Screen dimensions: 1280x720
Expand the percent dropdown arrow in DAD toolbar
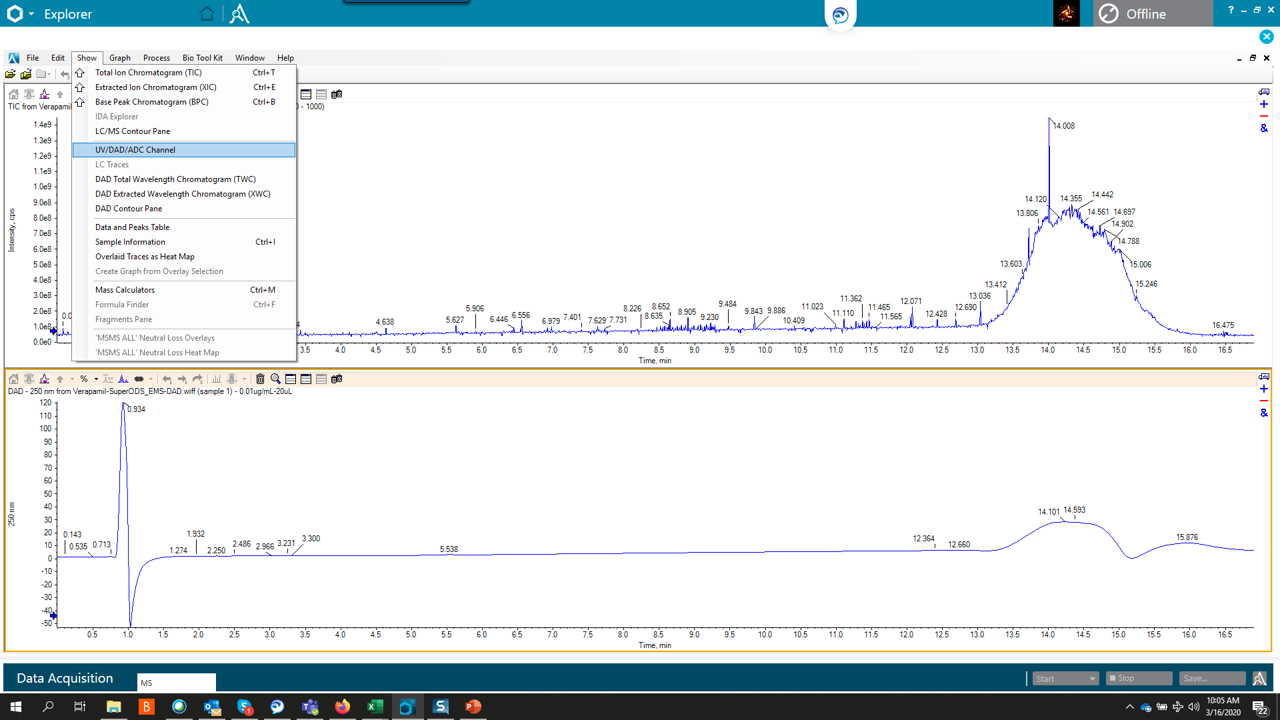[x=96, y=379]
